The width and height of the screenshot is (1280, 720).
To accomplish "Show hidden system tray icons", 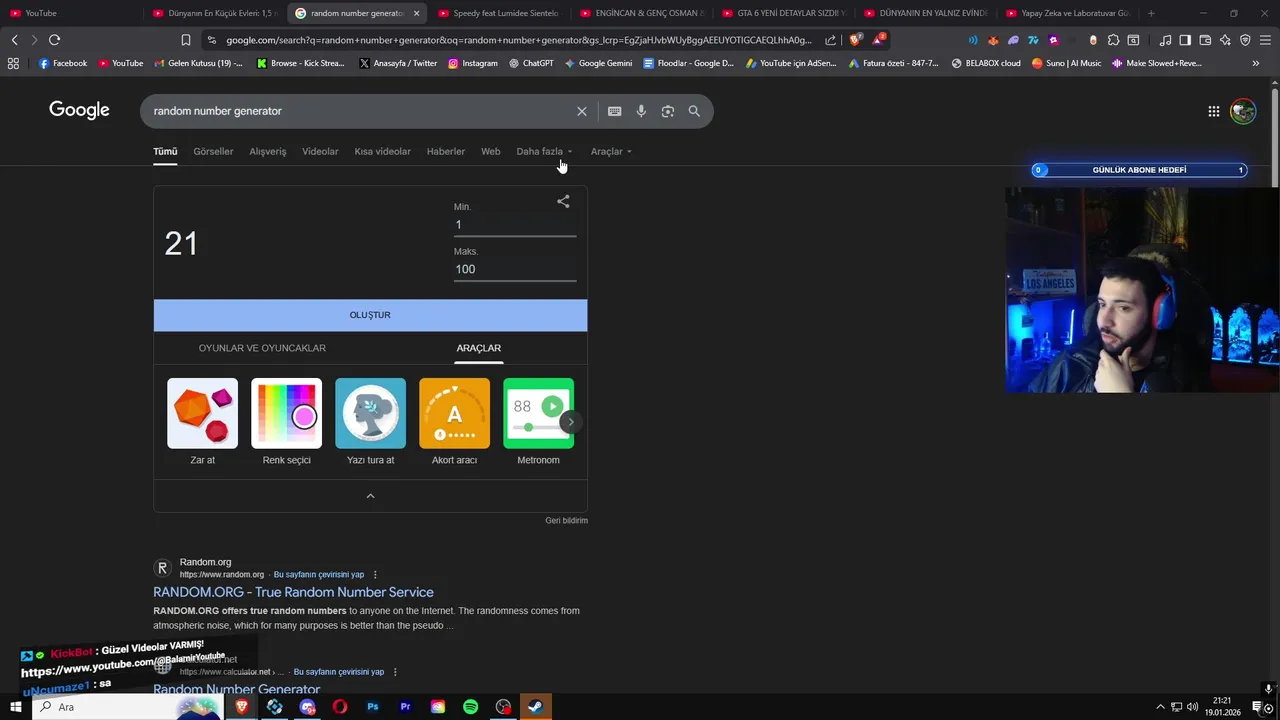I will [x=1160, y=707].
